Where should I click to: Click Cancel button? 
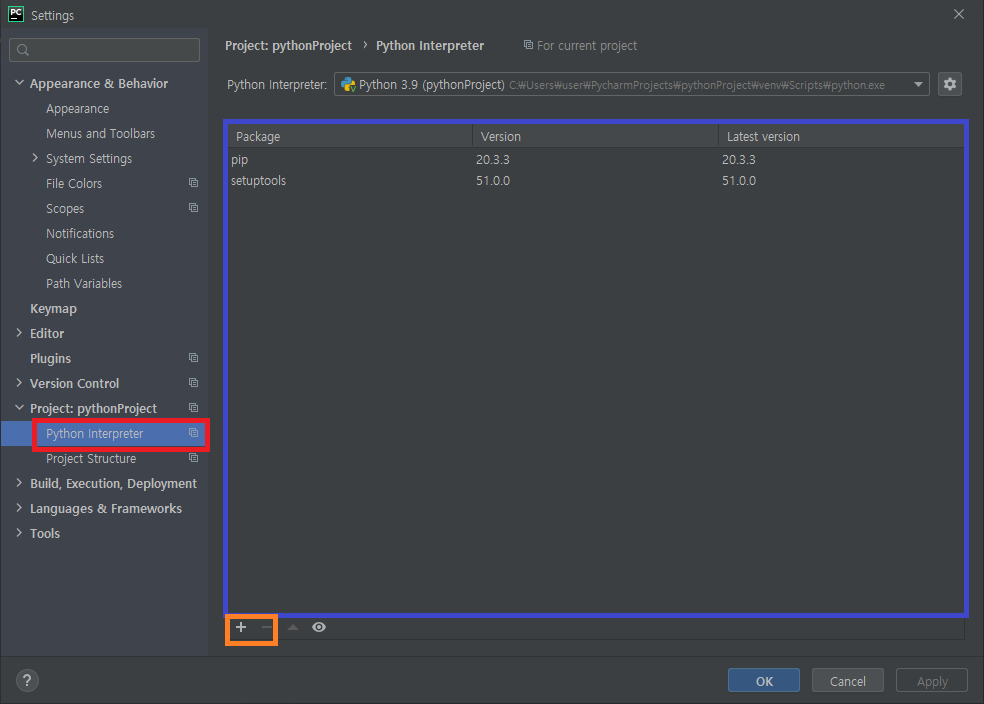(847, 680)
